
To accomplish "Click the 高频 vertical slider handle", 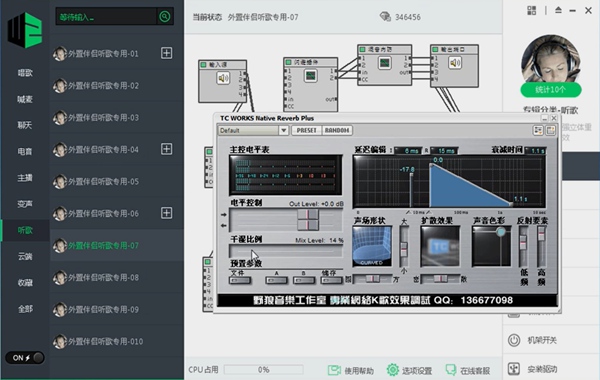I will tap(541, 233).
